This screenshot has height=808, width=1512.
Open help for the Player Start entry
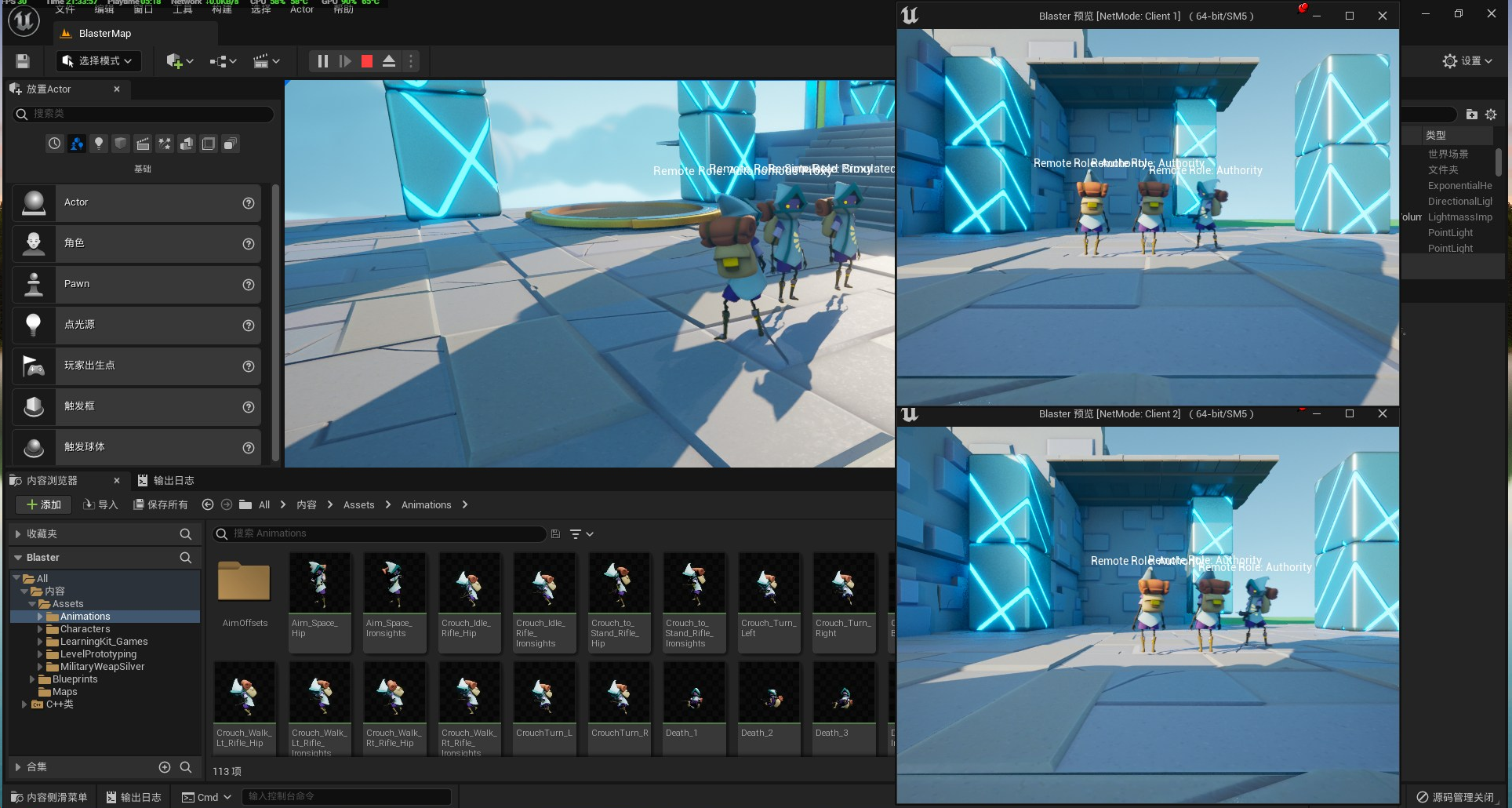click(x=249, y=366)
